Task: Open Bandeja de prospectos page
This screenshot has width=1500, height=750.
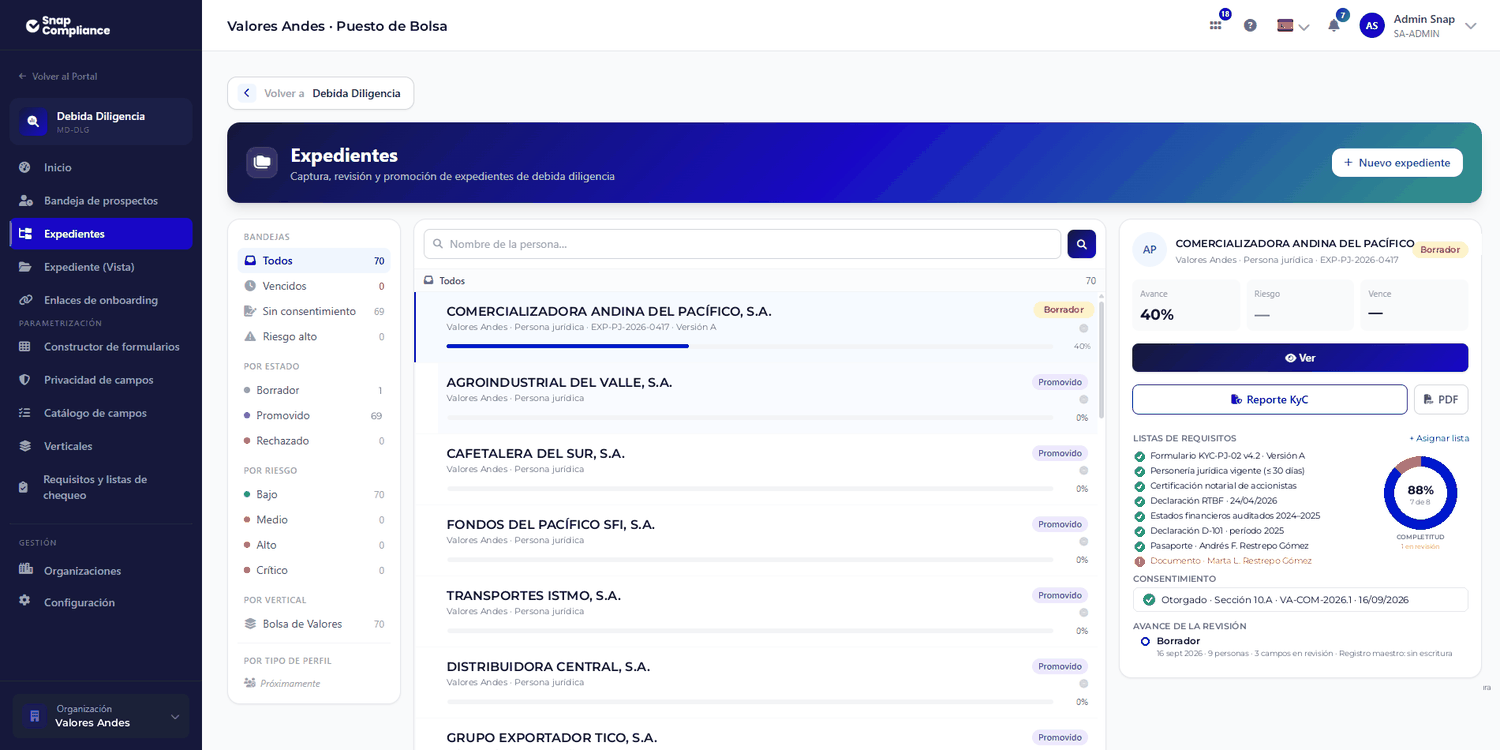Action: coord(101,201)
